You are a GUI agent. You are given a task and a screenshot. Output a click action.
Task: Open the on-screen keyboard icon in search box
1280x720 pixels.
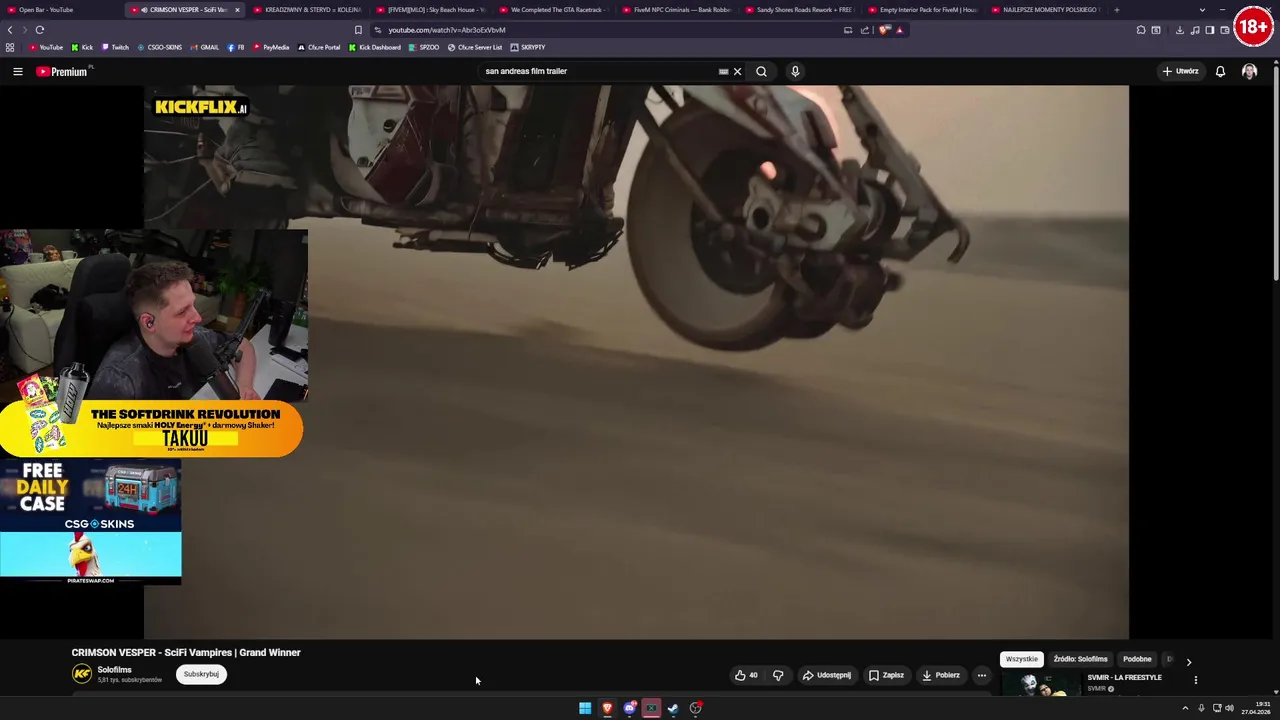[x=723, y=71]
